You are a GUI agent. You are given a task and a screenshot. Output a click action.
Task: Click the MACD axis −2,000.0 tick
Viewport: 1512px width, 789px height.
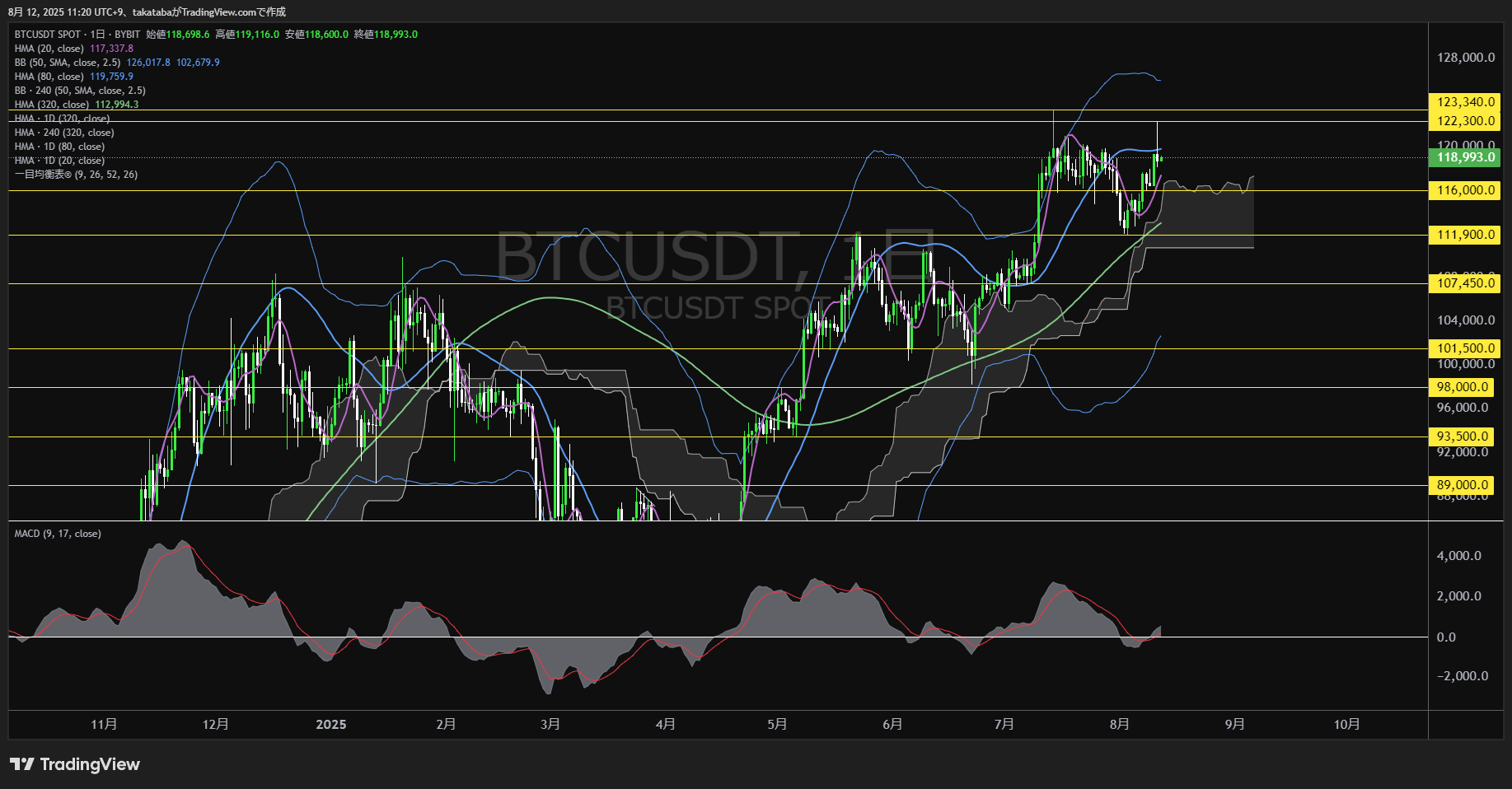1463,676
